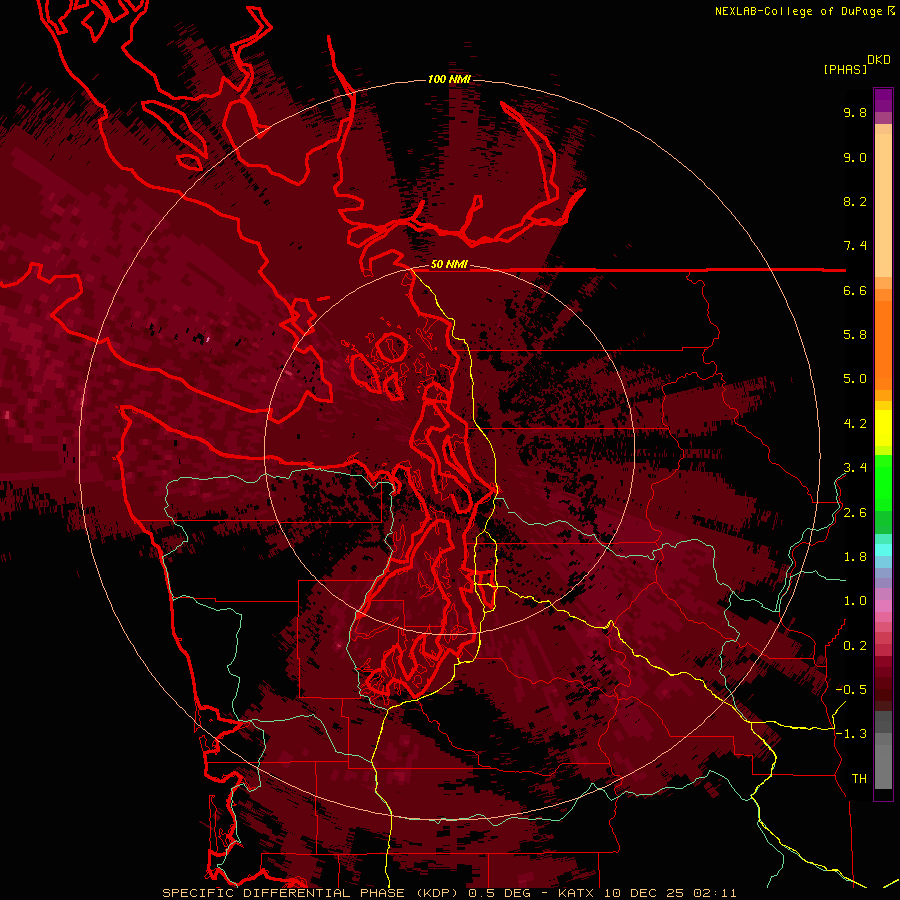Pick the bright green color bar segment

point(883,483)
